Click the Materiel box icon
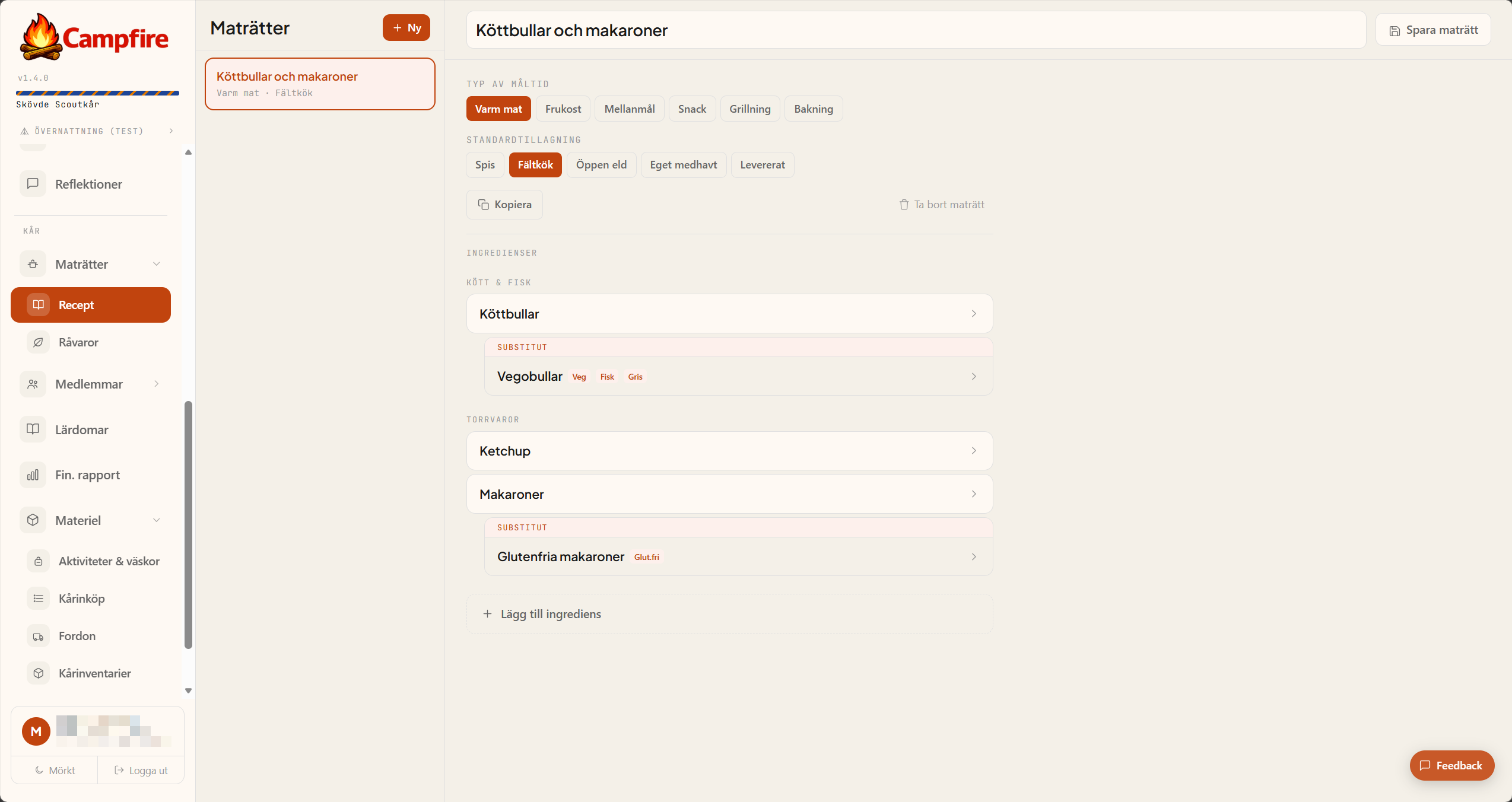 (x=33, y=520)
